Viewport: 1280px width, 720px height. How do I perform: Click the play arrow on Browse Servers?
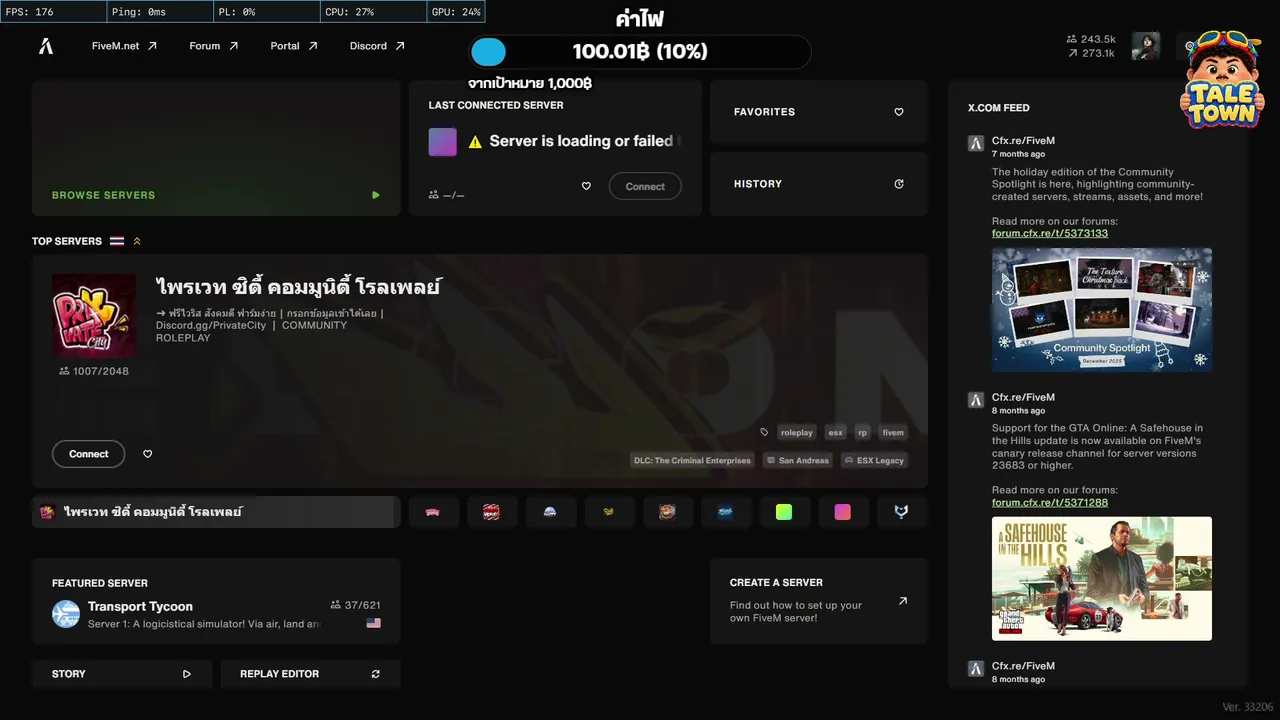[376, 195]
